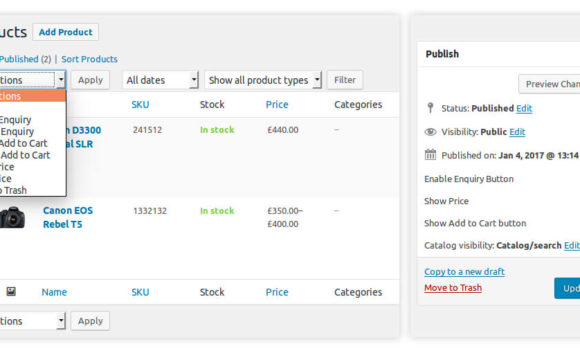Open the Show all product types dropdown
Screen dimensions: 580x360
[x=263, y=80]
